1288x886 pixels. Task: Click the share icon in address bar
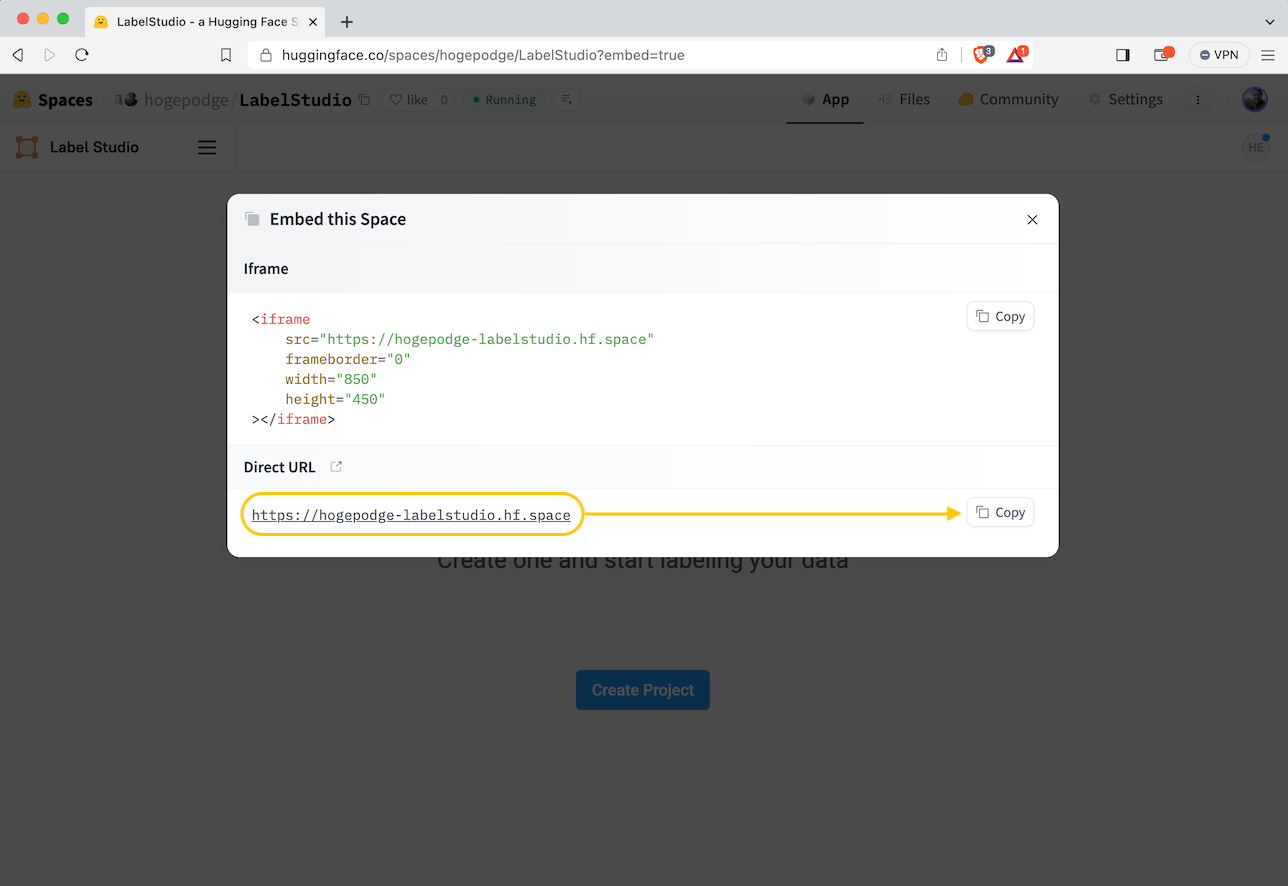pos(941,55)
